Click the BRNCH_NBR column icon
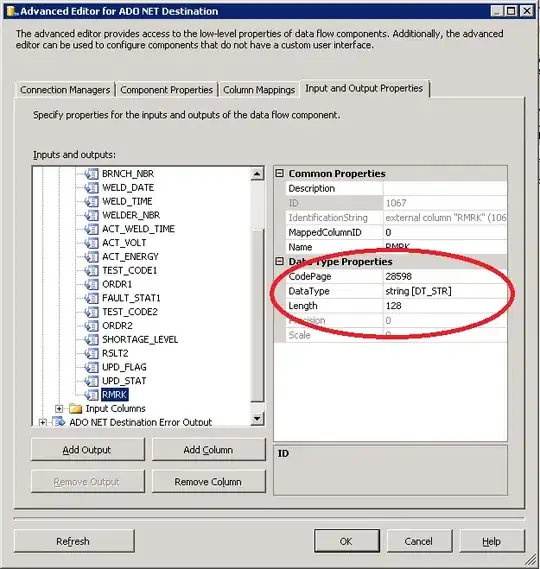Viewport: 540px width, 569px height. [91, 174]
